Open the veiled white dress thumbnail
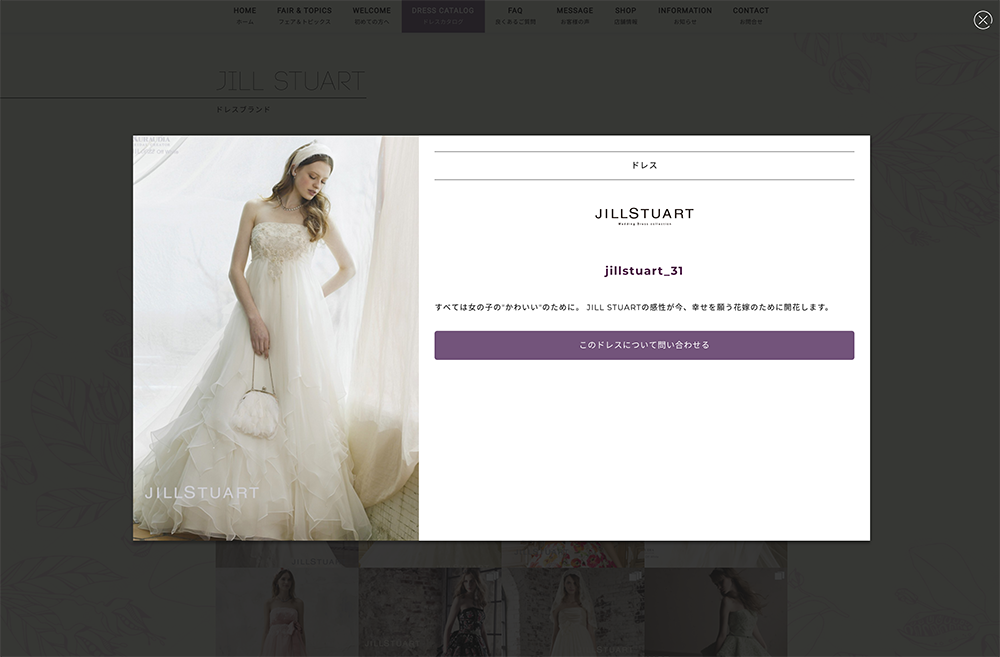 coord(573,612)
